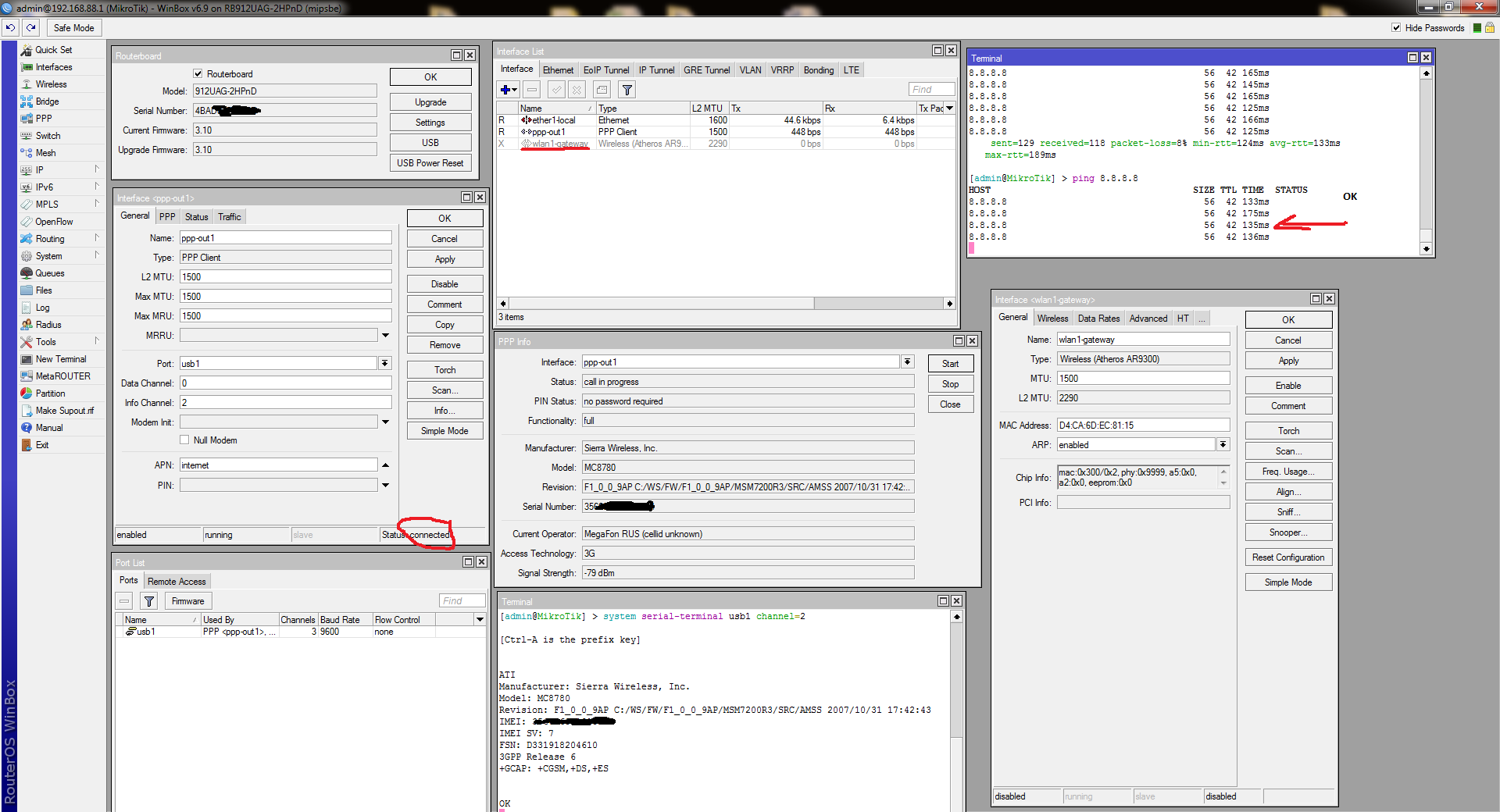Open Interfaces menu in sidebar
1500x812 pixels.
tap(53, 67)
